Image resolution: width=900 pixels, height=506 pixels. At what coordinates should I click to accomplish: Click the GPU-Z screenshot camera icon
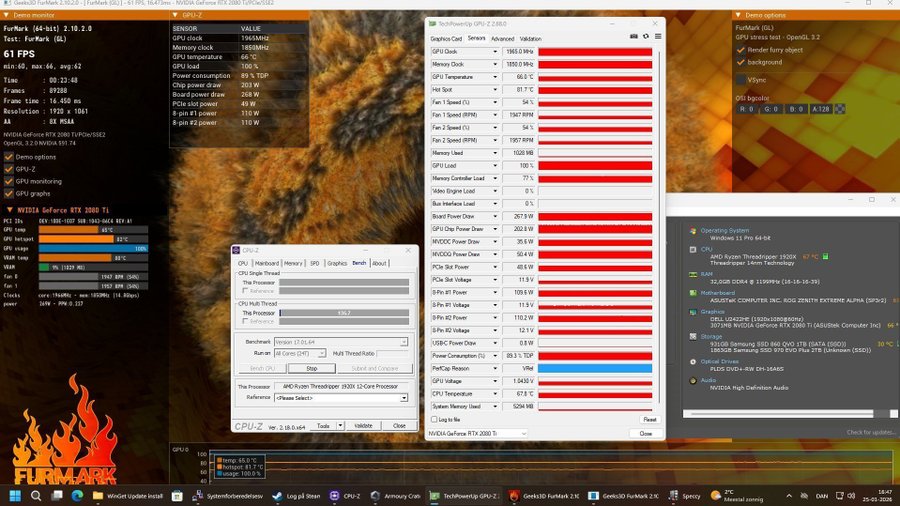click(x=633, y=36)
